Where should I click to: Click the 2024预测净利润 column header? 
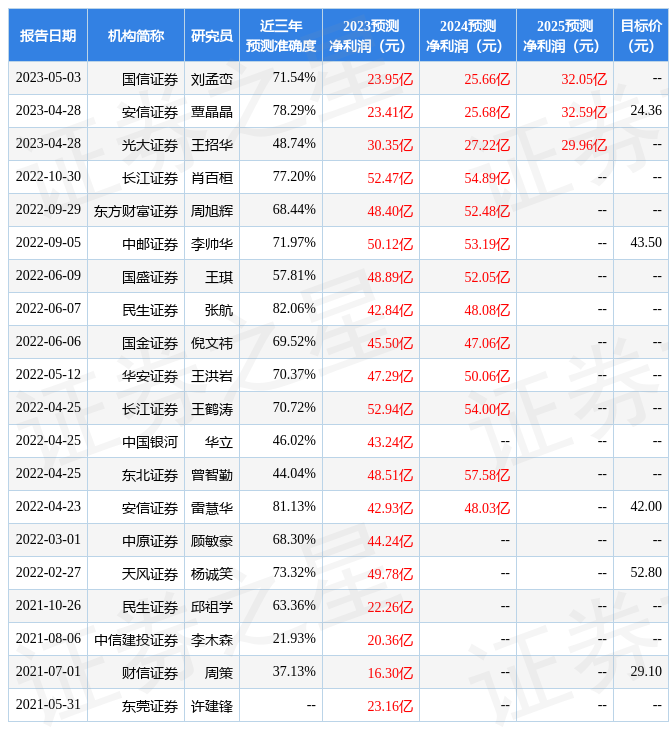coord(468,35)
